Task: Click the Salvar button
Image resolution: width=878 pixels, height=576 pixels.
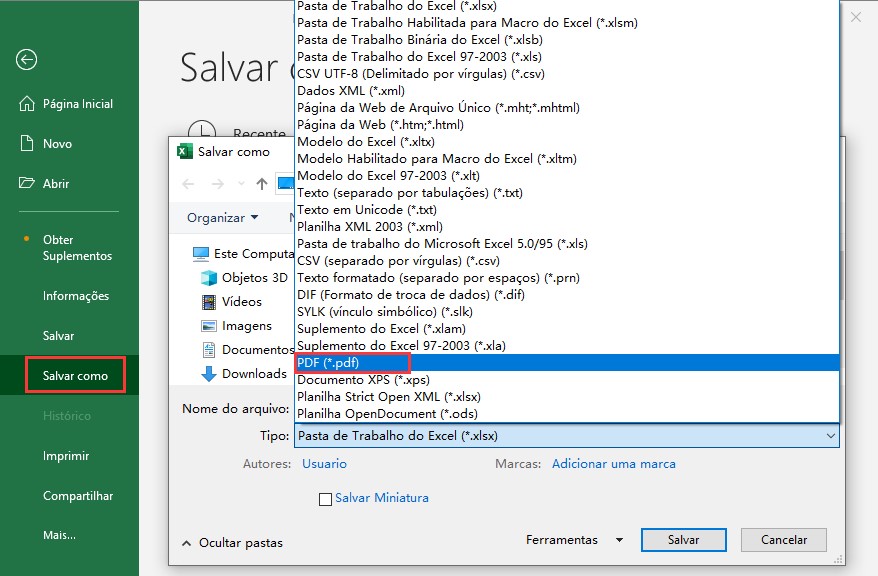Action: point(683,539)
